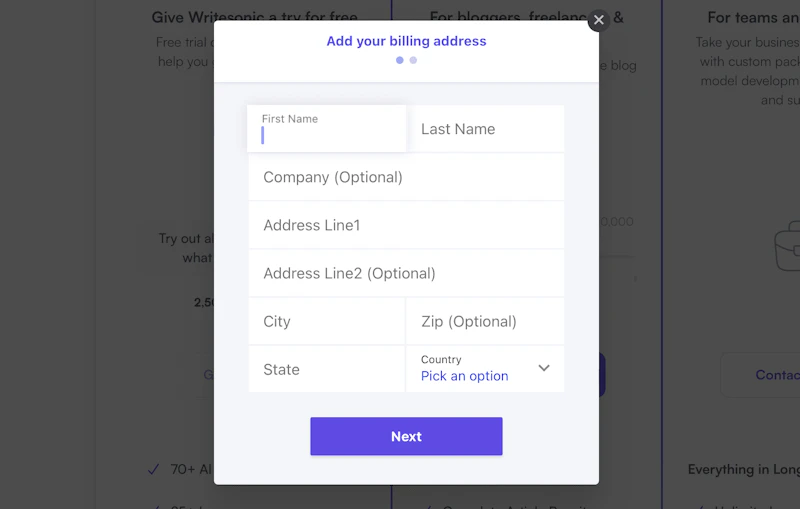
Task: Click the second step indicator dot
Action: 413,60
